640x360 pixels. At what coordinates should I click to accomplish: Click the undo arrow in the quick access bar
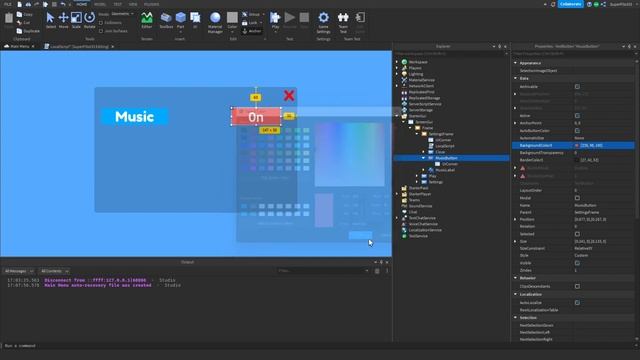click(62, 4)
